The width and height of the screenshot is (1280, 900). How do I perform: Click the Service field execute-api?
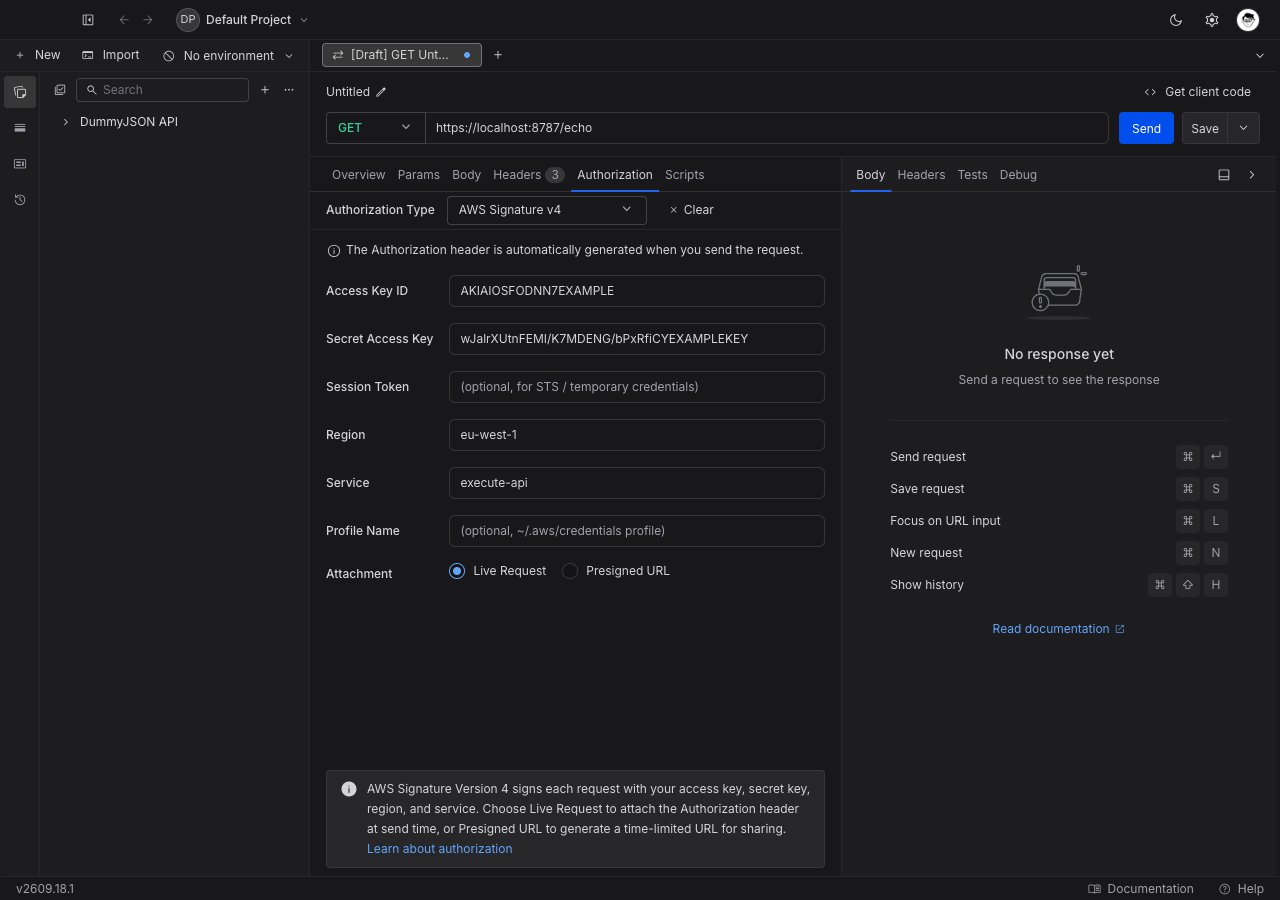637,483
